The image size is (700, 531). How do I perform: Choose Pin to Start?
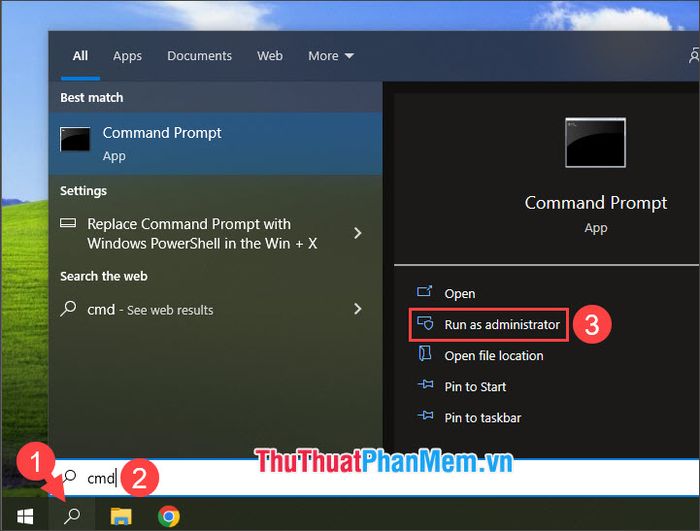tap(475, 387)
